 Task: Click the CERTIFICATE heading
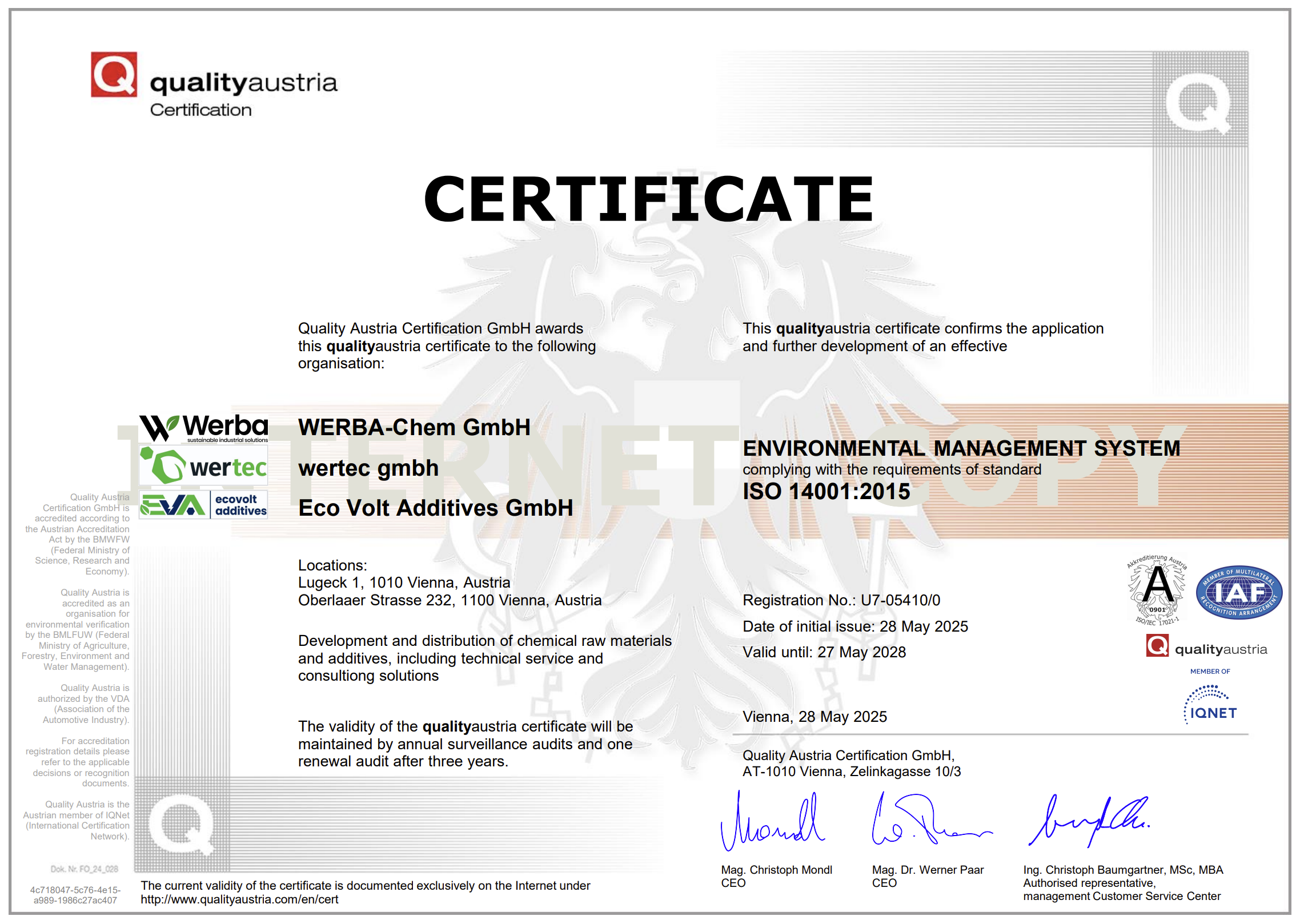pyautogui.click(x=649, y=199)
